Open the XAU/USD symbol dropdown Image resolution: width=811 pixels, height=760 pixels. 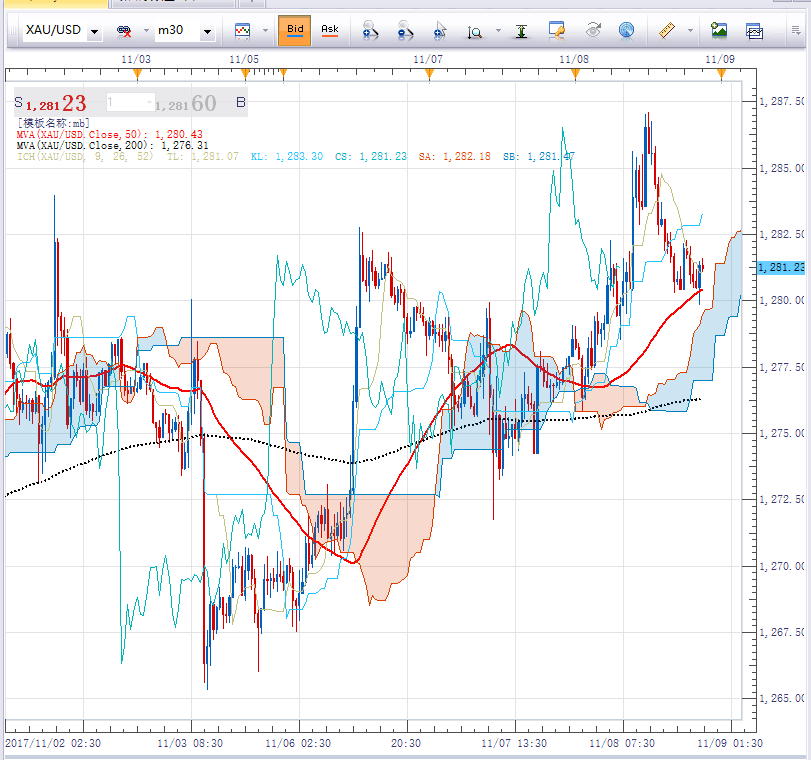(x=94, y=32)
